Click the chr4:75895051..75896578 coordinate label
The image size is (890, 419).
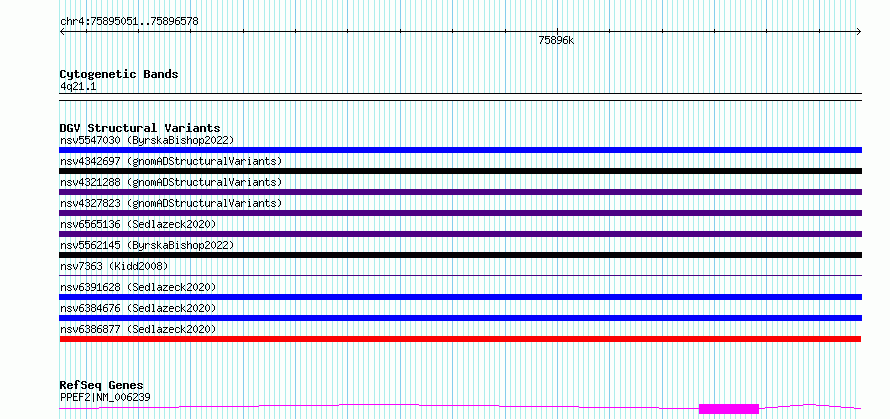coord(129,22)
